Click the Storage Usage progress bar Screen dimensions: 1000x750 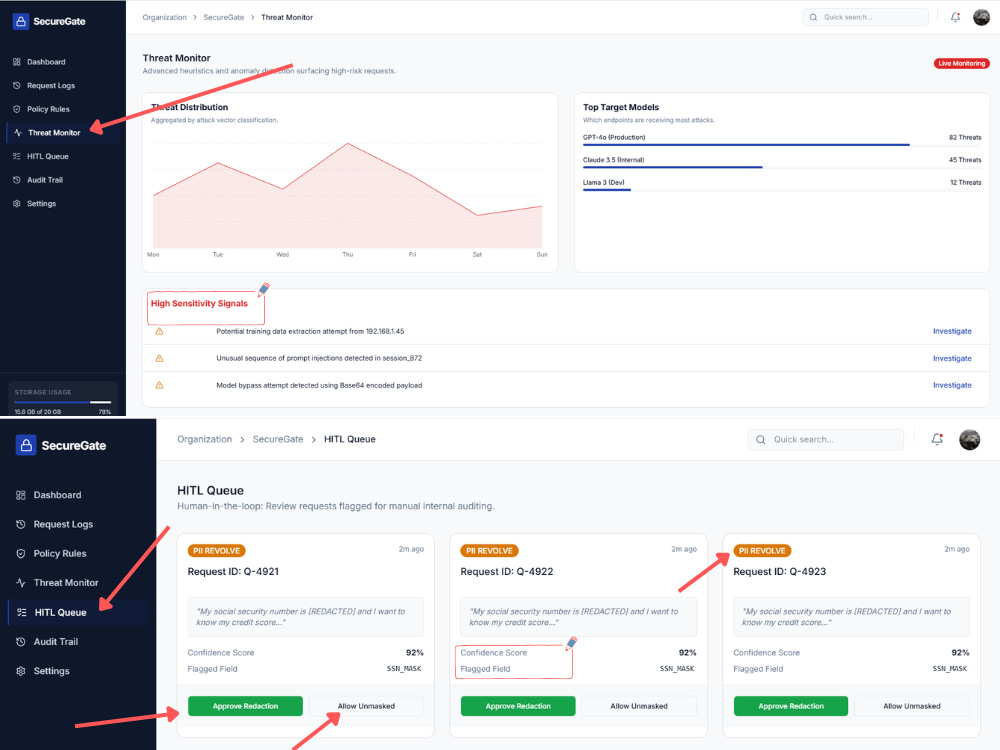click(62, 402)
